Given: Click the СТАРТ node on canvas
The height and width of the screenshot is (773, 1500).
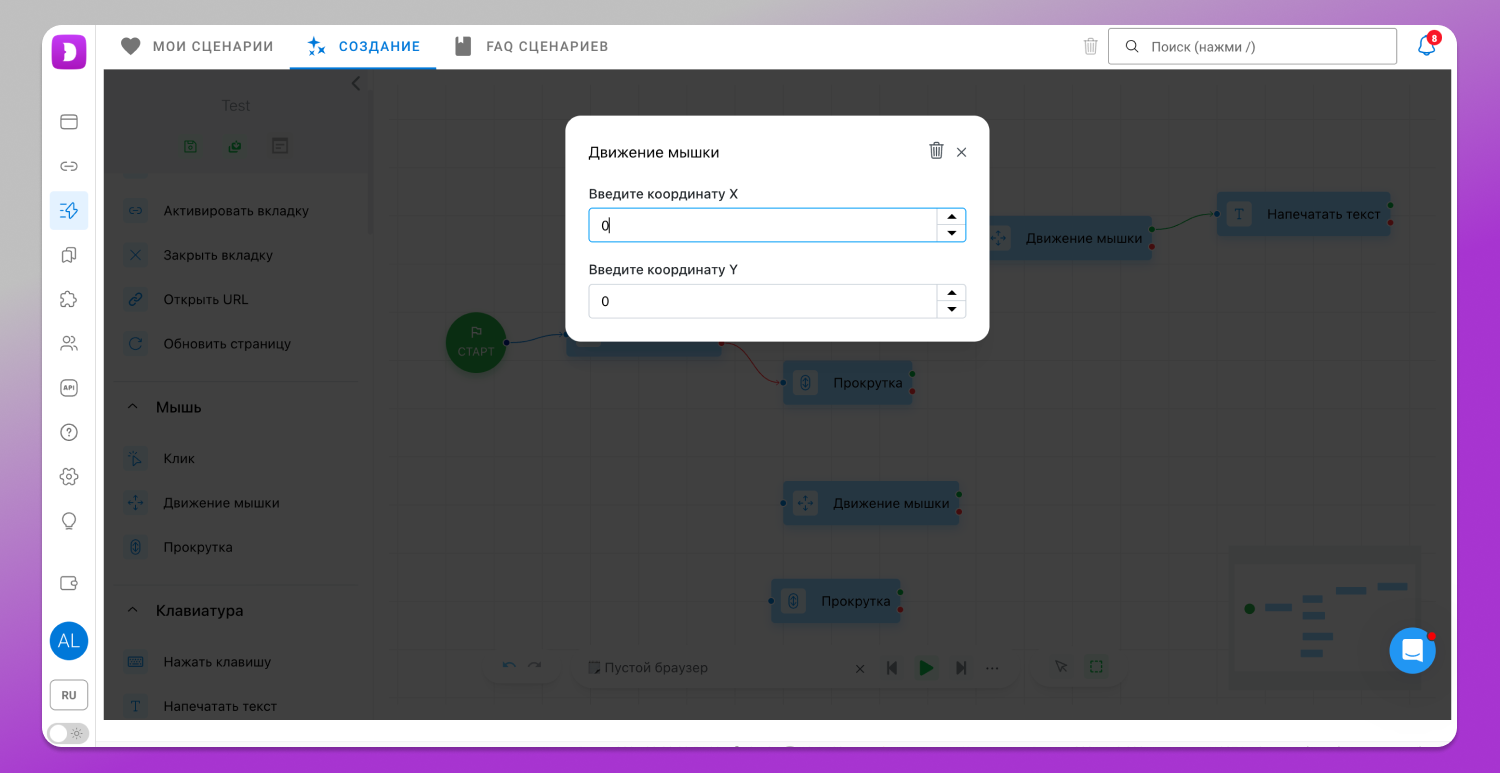Looking at the screenshot, I should pos(476,343).
